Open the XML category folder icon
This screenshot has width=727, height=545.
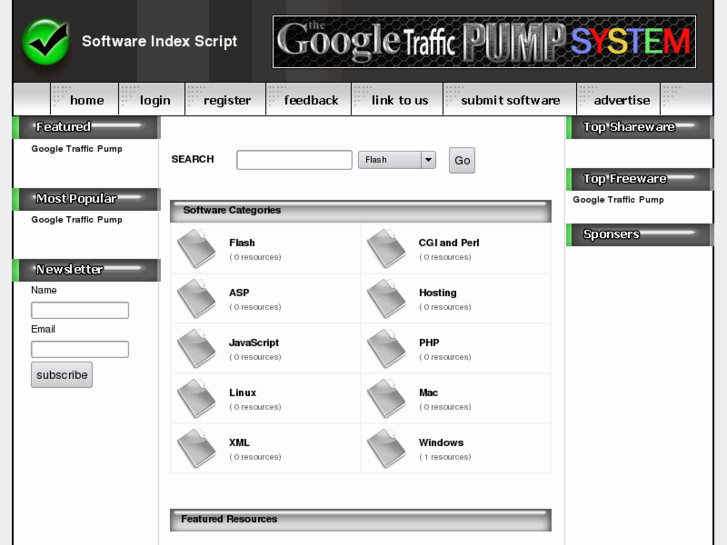click(x=197, y=449)
